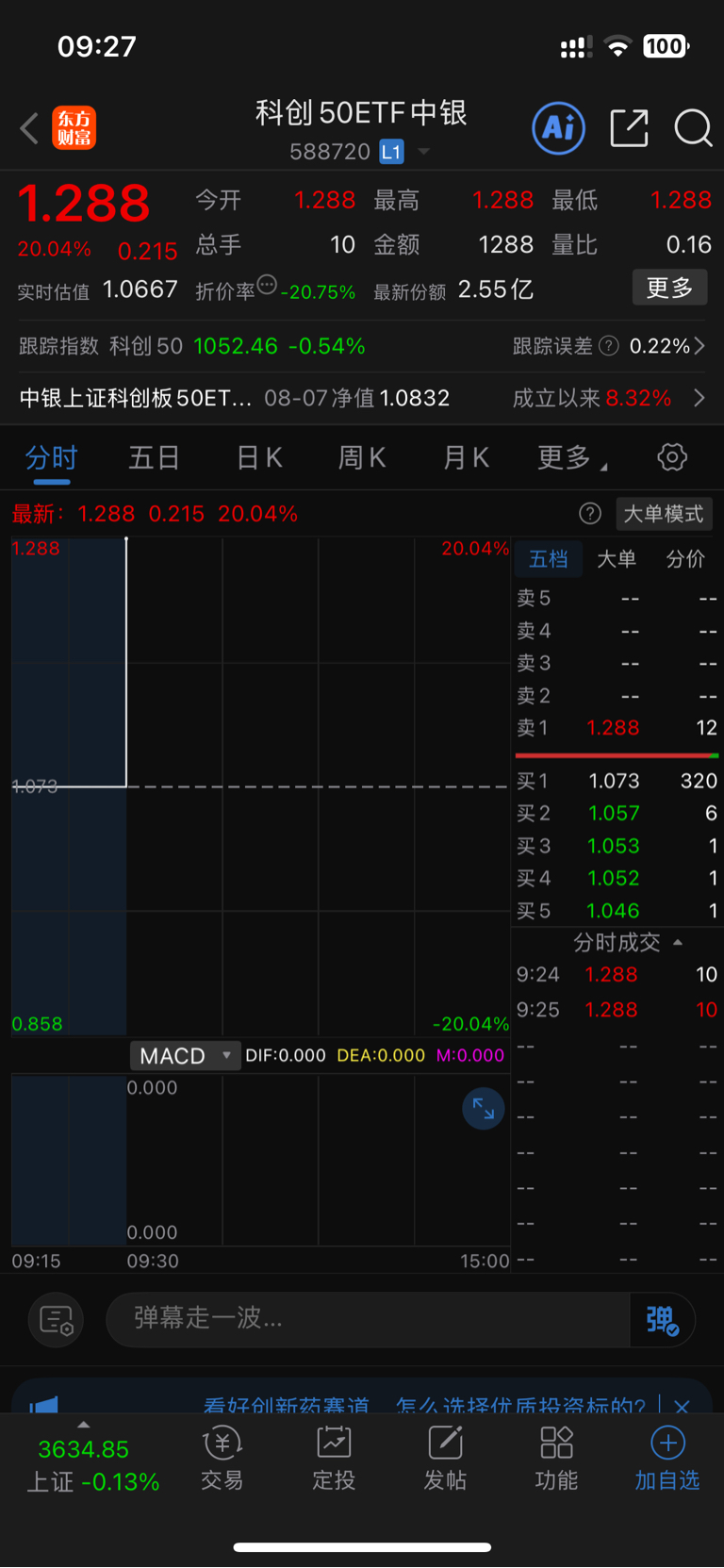Expand the 成立以来 fund row chevron

click(x=699, y=398)
